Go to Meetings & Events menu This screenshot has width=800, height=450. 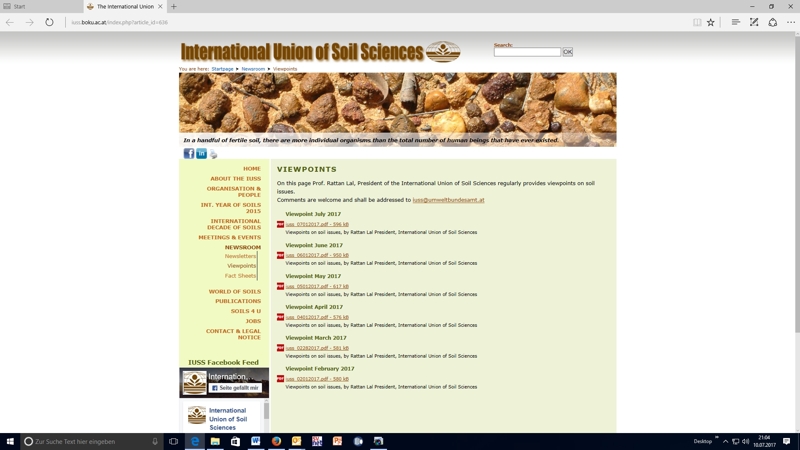coord(229,238)
